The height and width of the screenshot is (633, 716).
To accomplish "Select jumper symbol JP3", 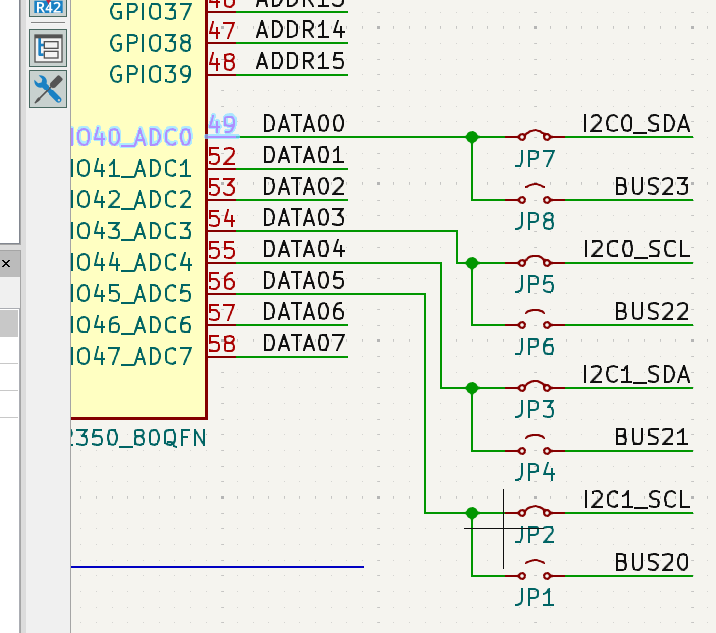I will point(535,387).
